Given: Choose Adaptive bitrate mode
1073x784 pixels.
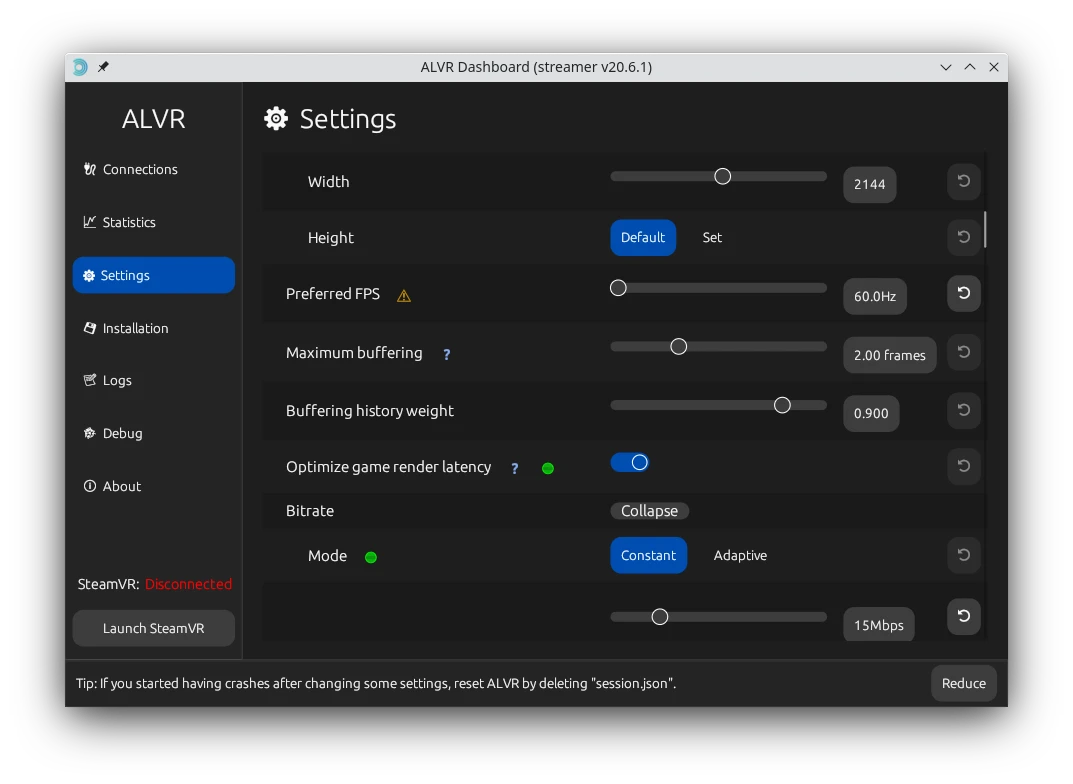Looking at the screenshot, I should pos(740,556).
